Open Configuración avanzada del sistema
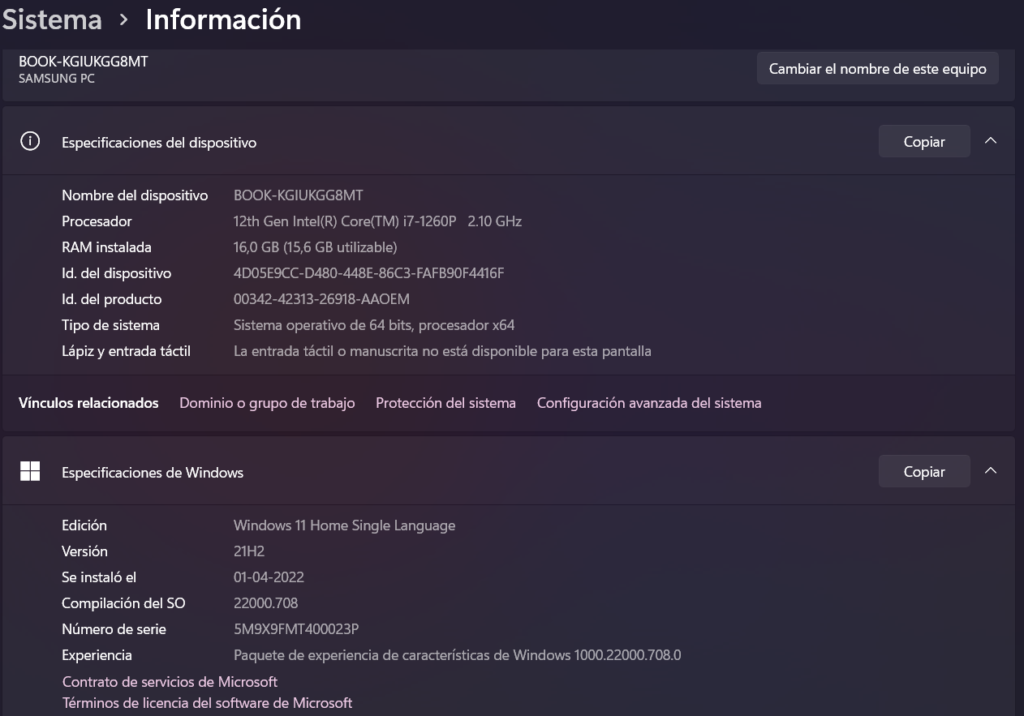The width and height of the screenshot is (1024, 716). pos(649,403)
